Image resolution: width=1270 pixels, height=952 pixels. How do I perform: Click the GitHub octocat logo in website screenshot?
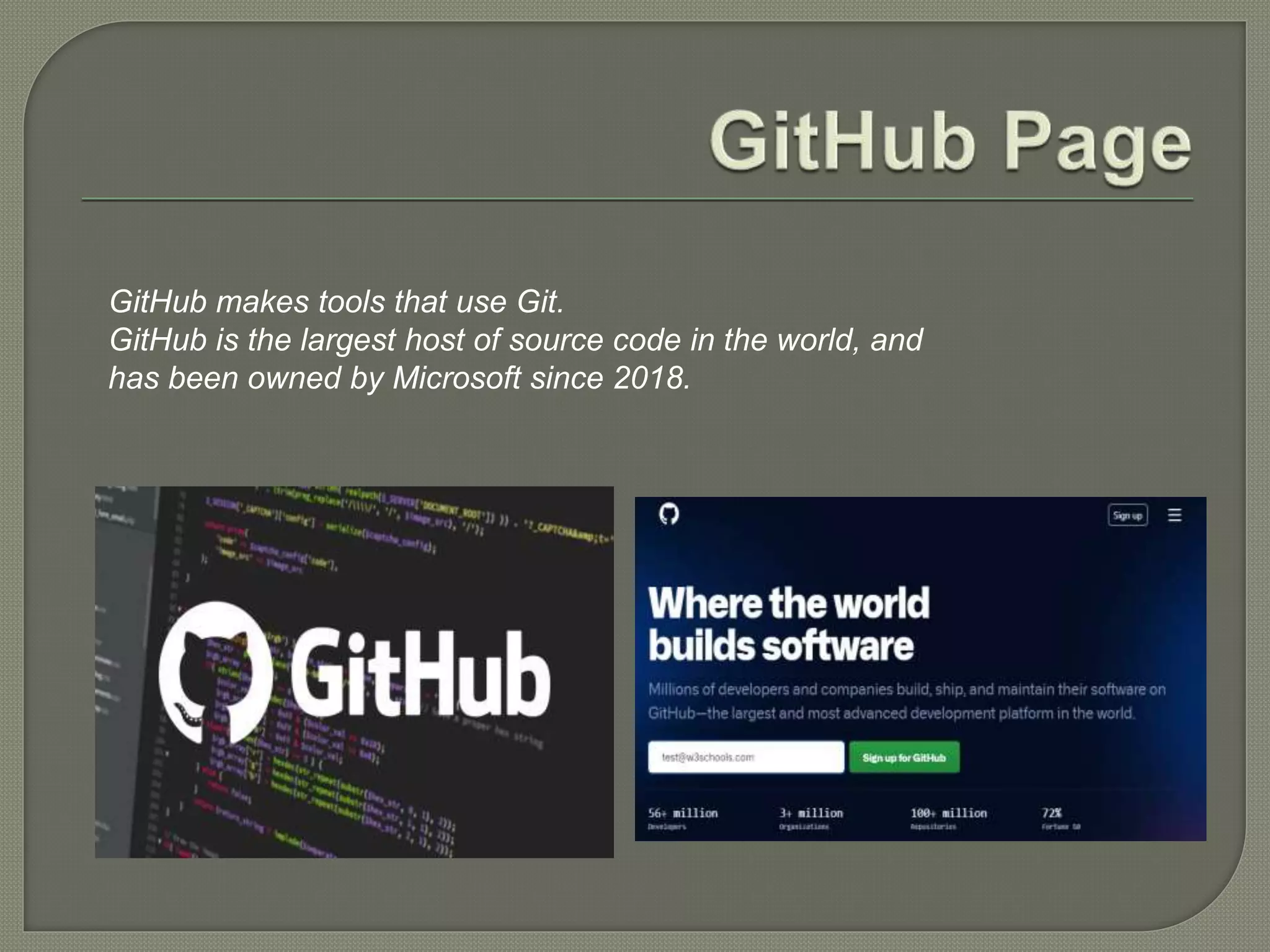click(x=668, y=514)
